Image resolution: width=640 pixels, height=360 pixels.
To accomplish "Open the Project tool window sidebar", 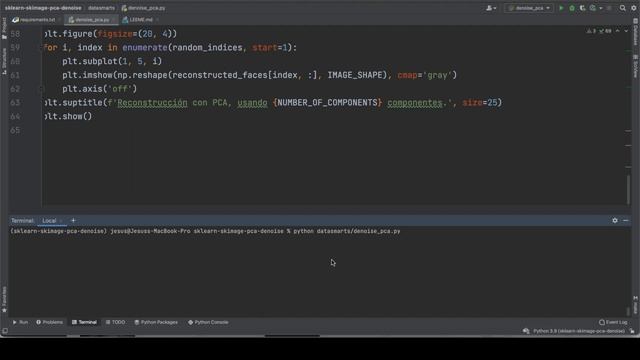I will point(4,29).
